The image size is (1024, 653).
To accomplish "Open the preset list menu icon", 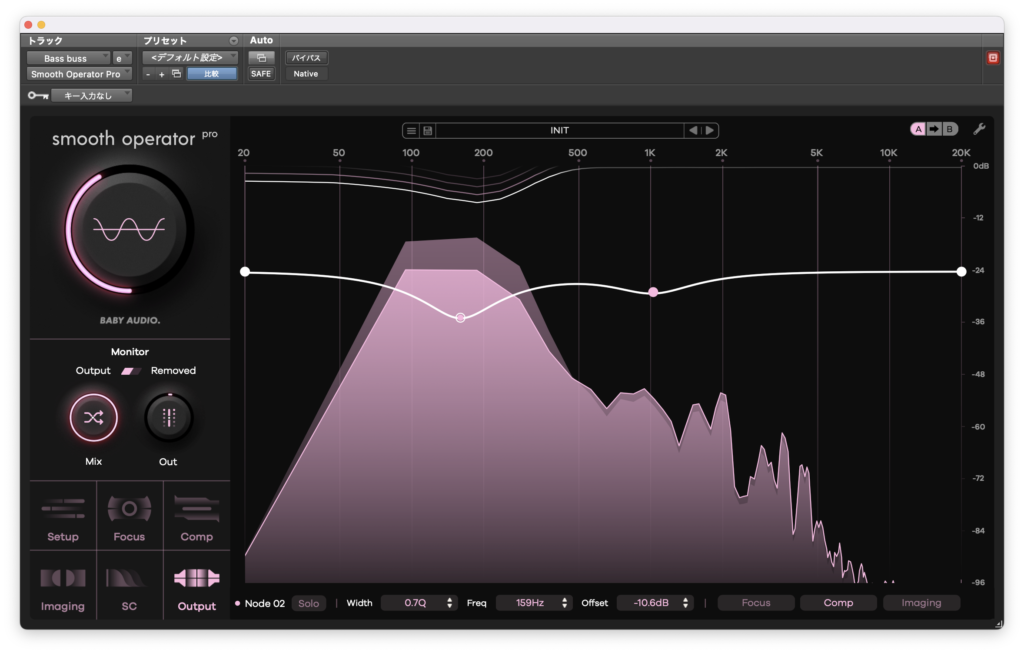I will pos(411,131).
